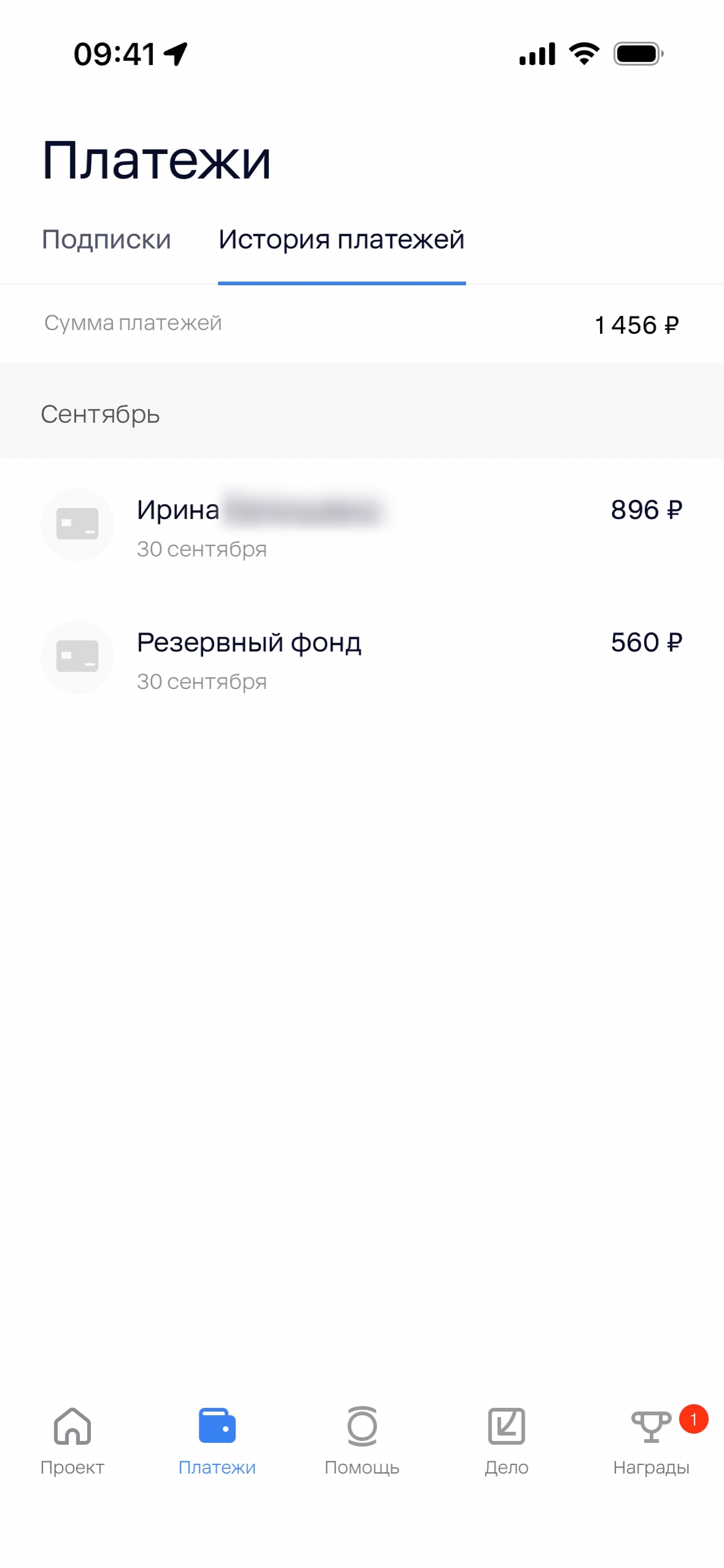Tap the red notification badge on Награды

click(693, 1419)
